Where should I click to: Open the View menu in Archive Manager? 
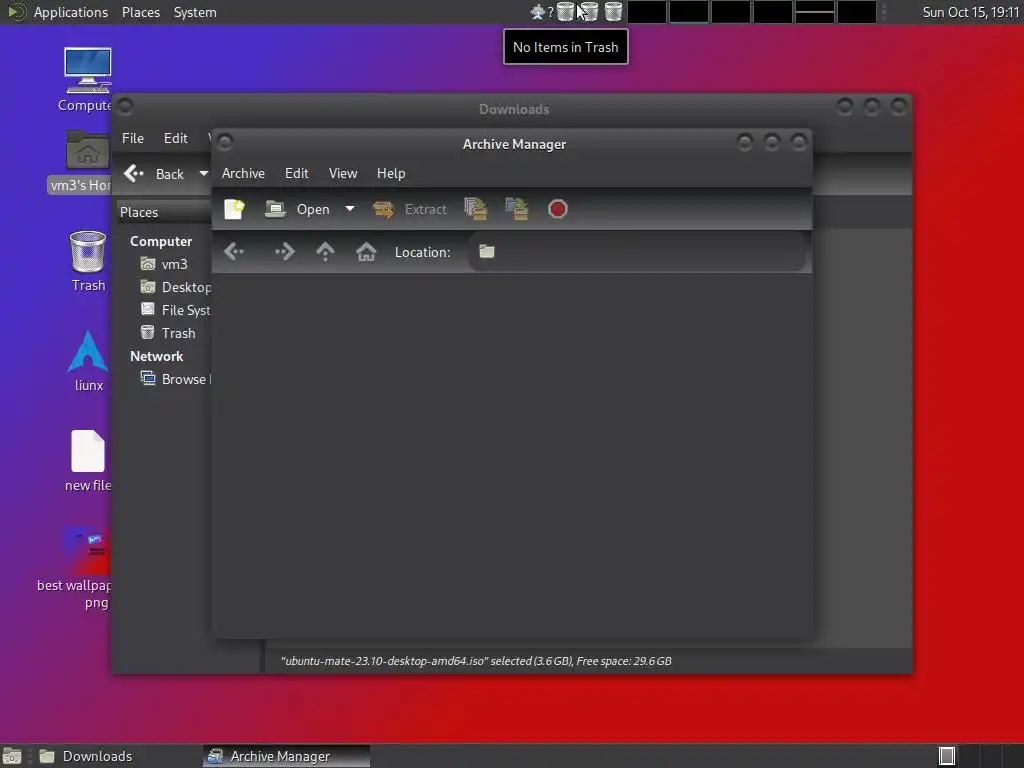pyautogui.click(x=343, y=173)
